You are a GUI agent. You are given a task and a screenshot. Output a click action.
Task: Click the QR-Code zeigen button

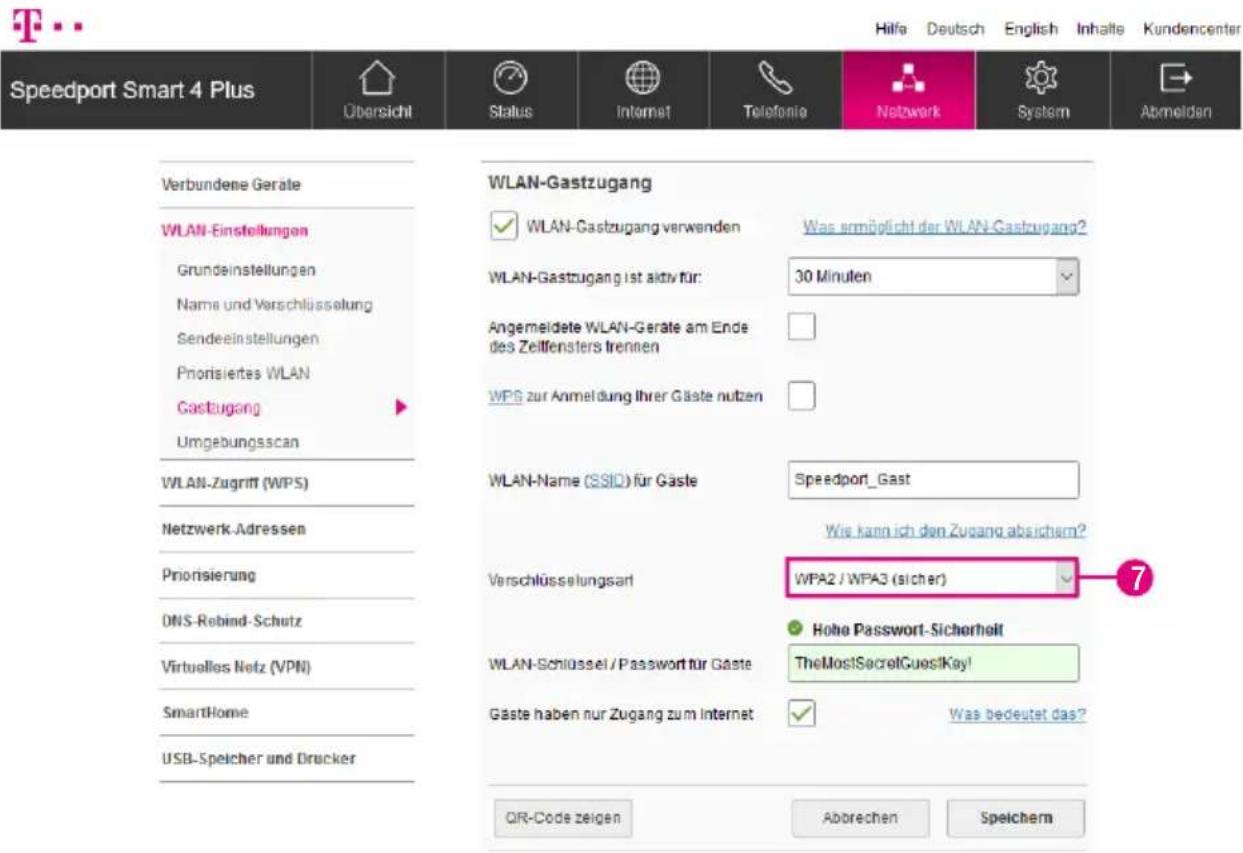pos(563,818)
